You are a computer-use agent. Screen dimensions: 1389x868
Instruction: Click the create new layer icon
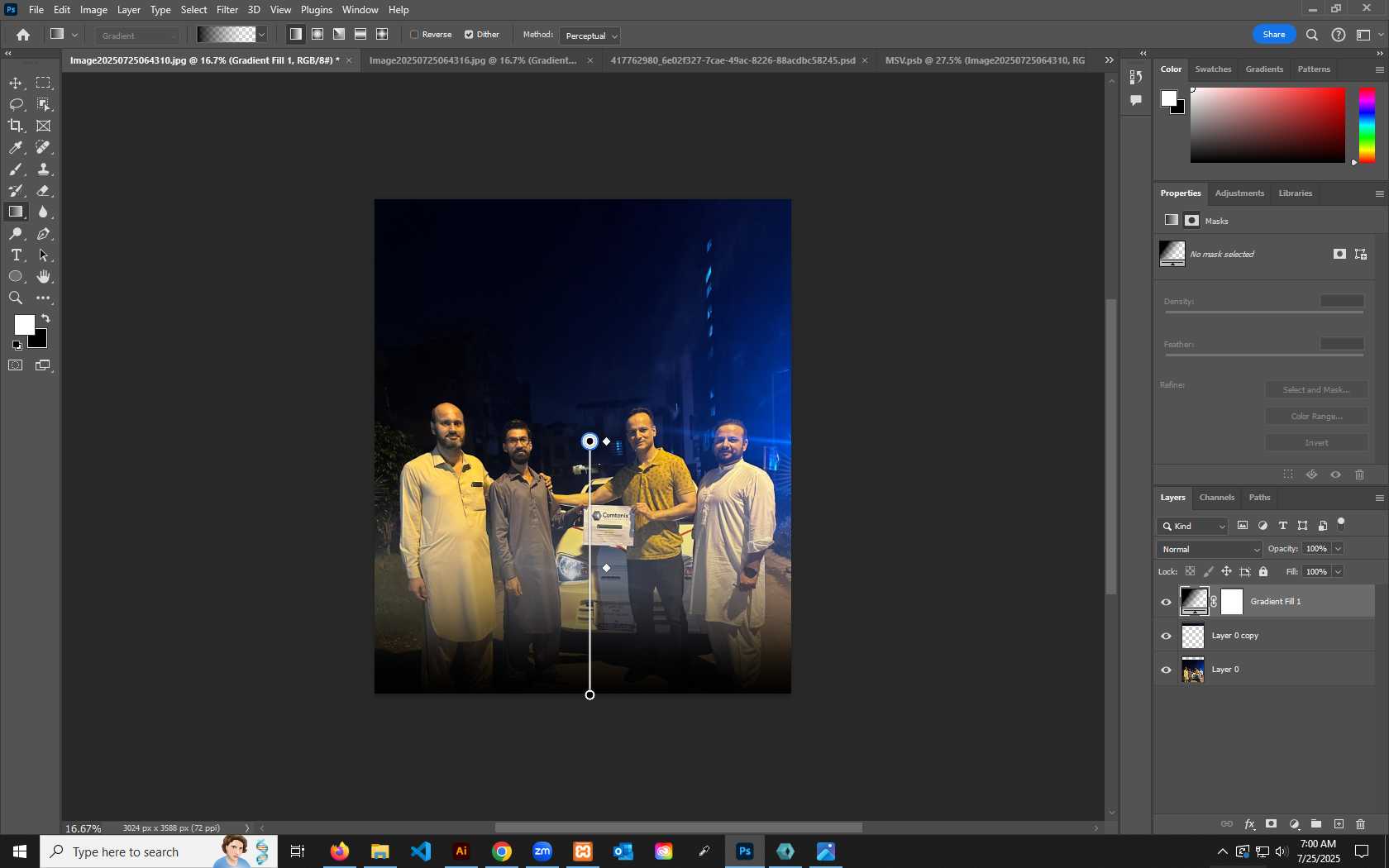pos(1339,824)
